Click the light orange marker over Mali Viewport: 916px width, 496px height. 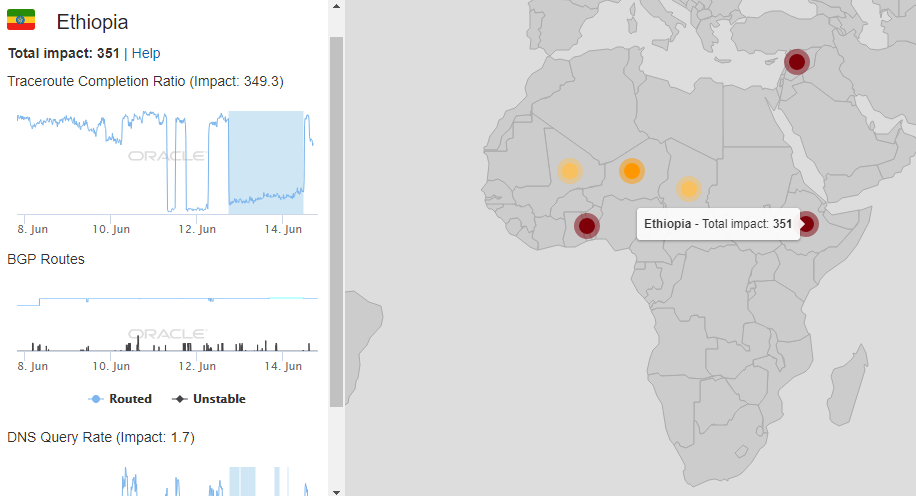[x=569, y=170]
